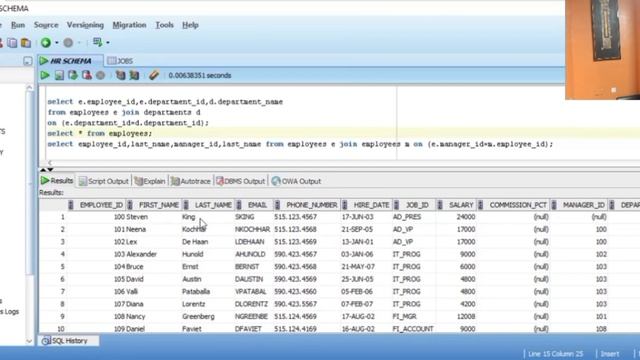Click the grey Cancel icon in worksheet toolbar
Image resolution: width=640 pixels, height=360 pixels.
coord(100,76)
